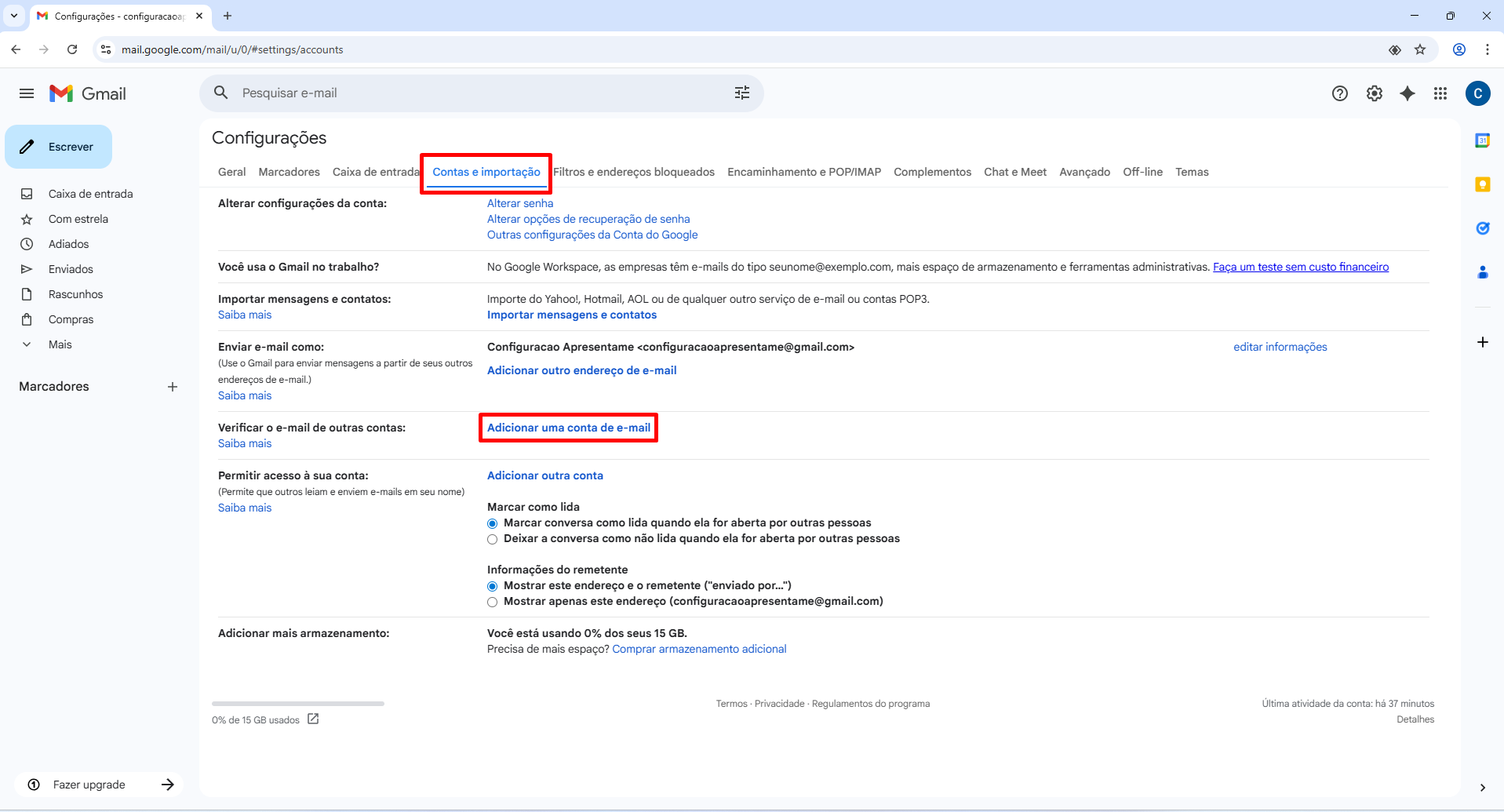Screen dimensions: 1504x812
Task: Open Google Keep side panel icon
Action: click(1482, 184)
